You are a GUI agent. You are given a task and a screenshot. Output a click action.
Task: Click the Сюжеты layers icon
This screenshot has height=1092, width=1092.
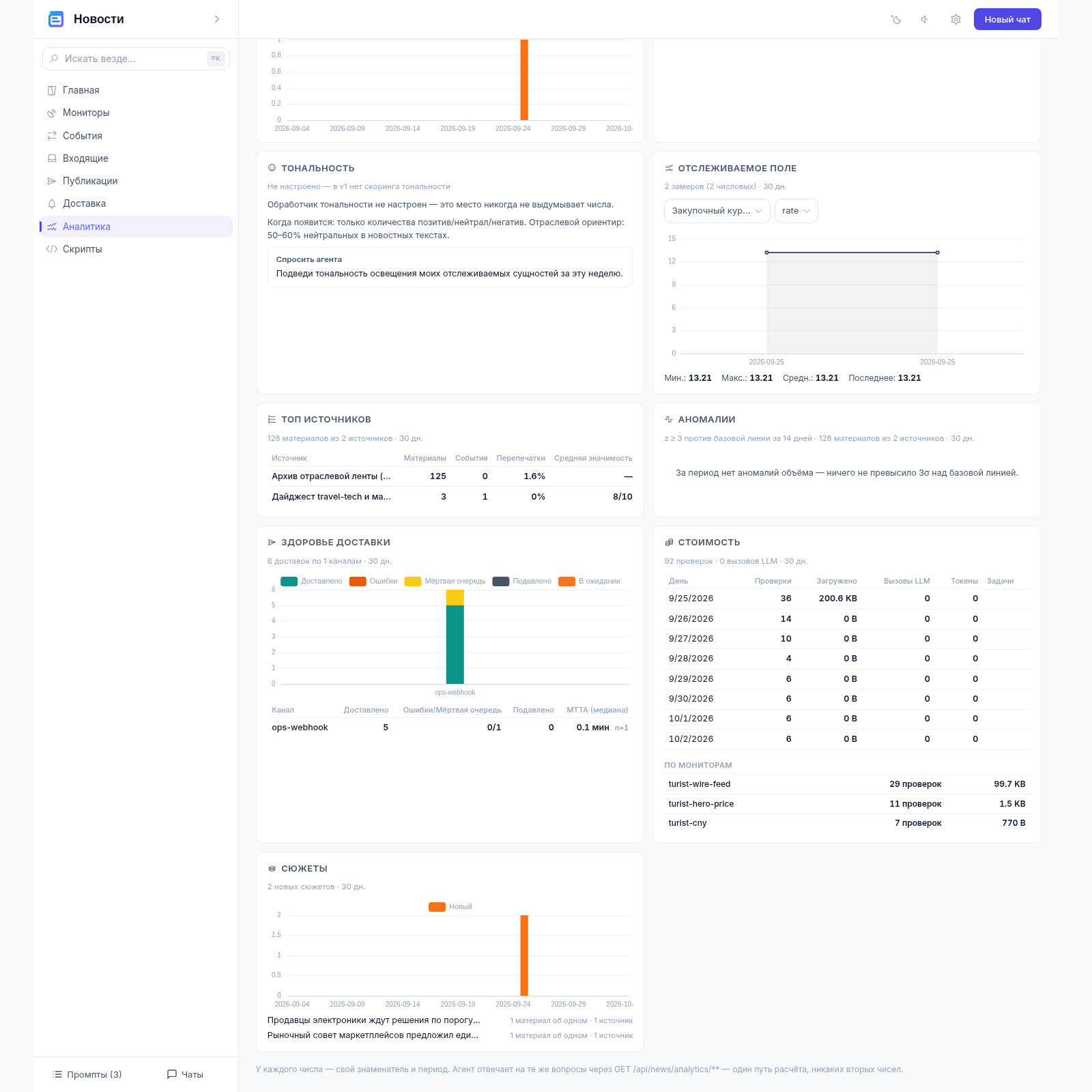pos(272,869)
